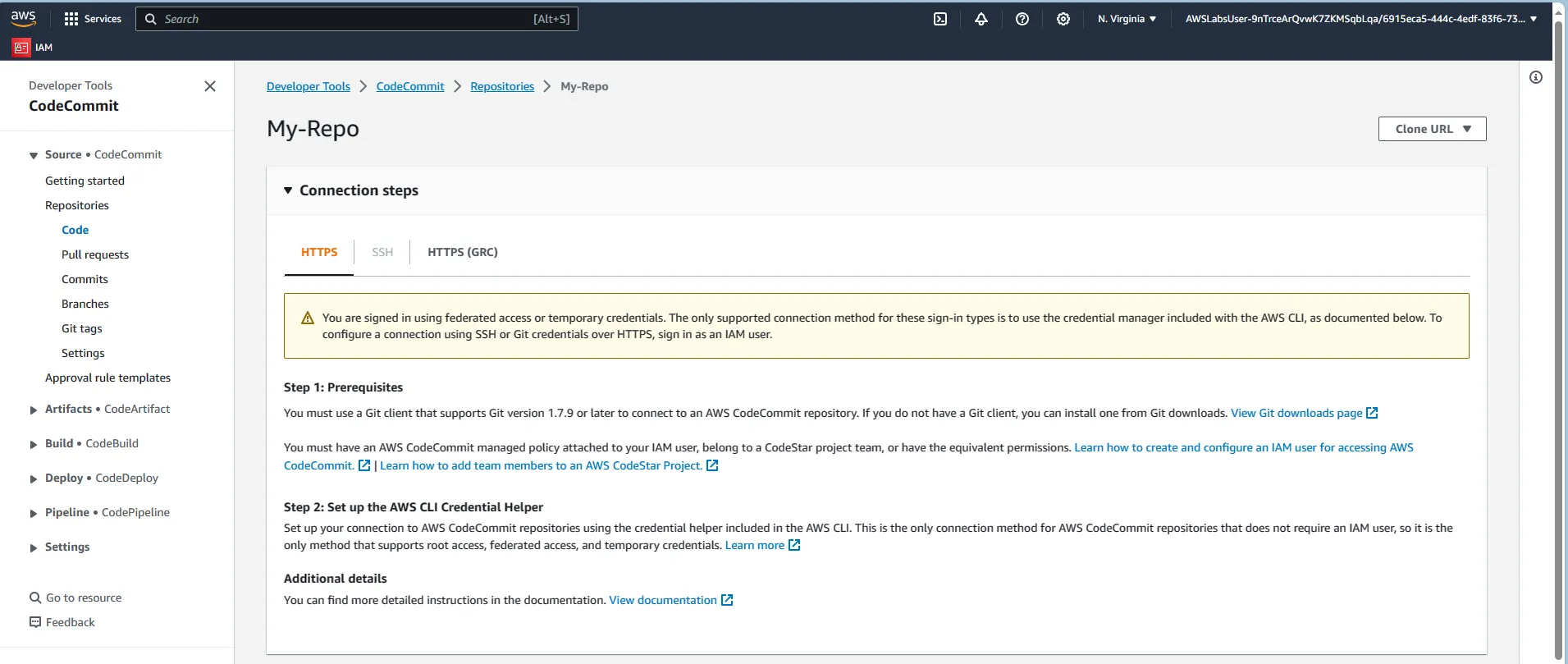The width and height of the screenshot is (1568, 664).
Task: Click the Step 1: Prerequisites heading
Action: (x=343, y=387)
